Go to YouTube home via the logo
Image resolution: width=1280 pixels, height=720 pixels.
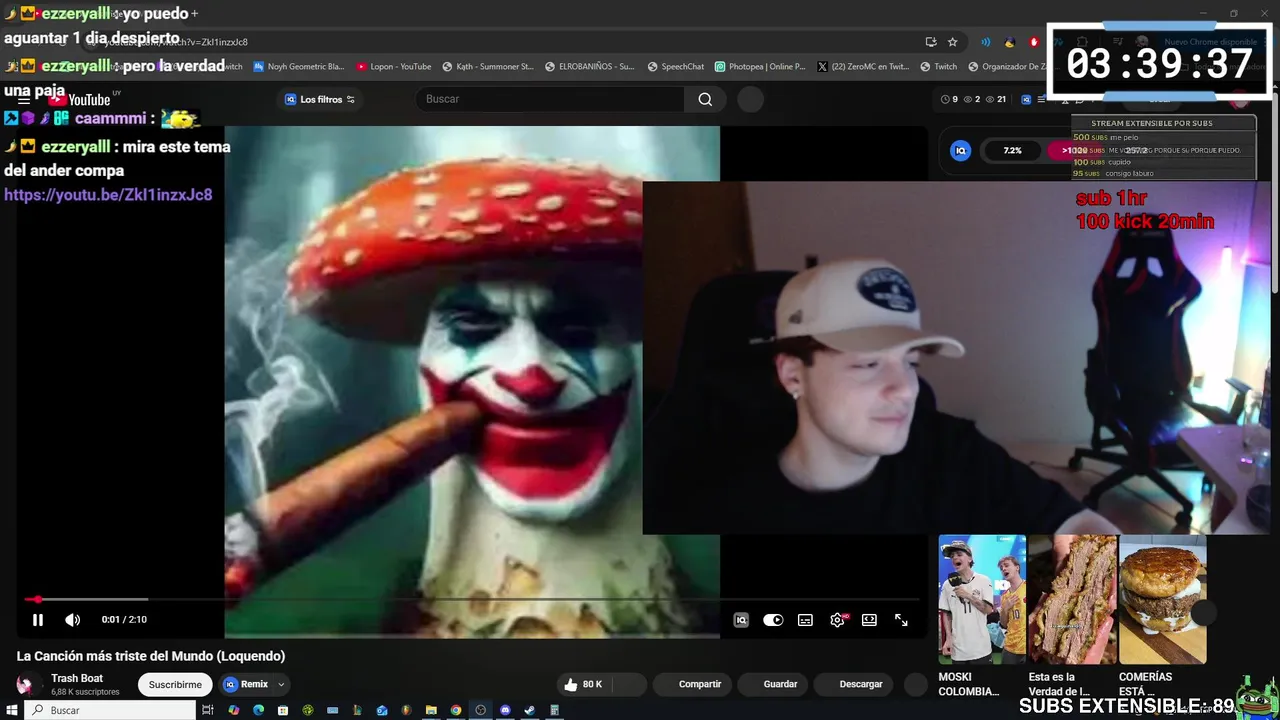(x=79, y=99)
